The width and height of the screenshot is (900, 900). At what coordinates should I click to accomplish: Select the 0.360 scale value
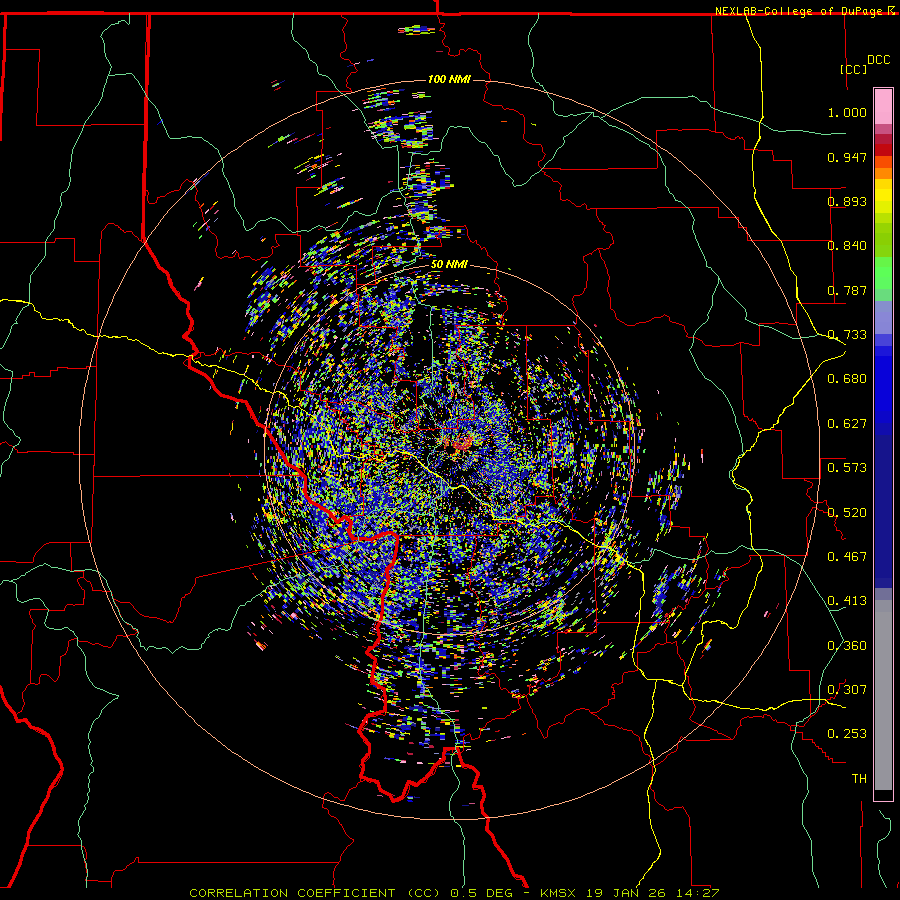847,645
